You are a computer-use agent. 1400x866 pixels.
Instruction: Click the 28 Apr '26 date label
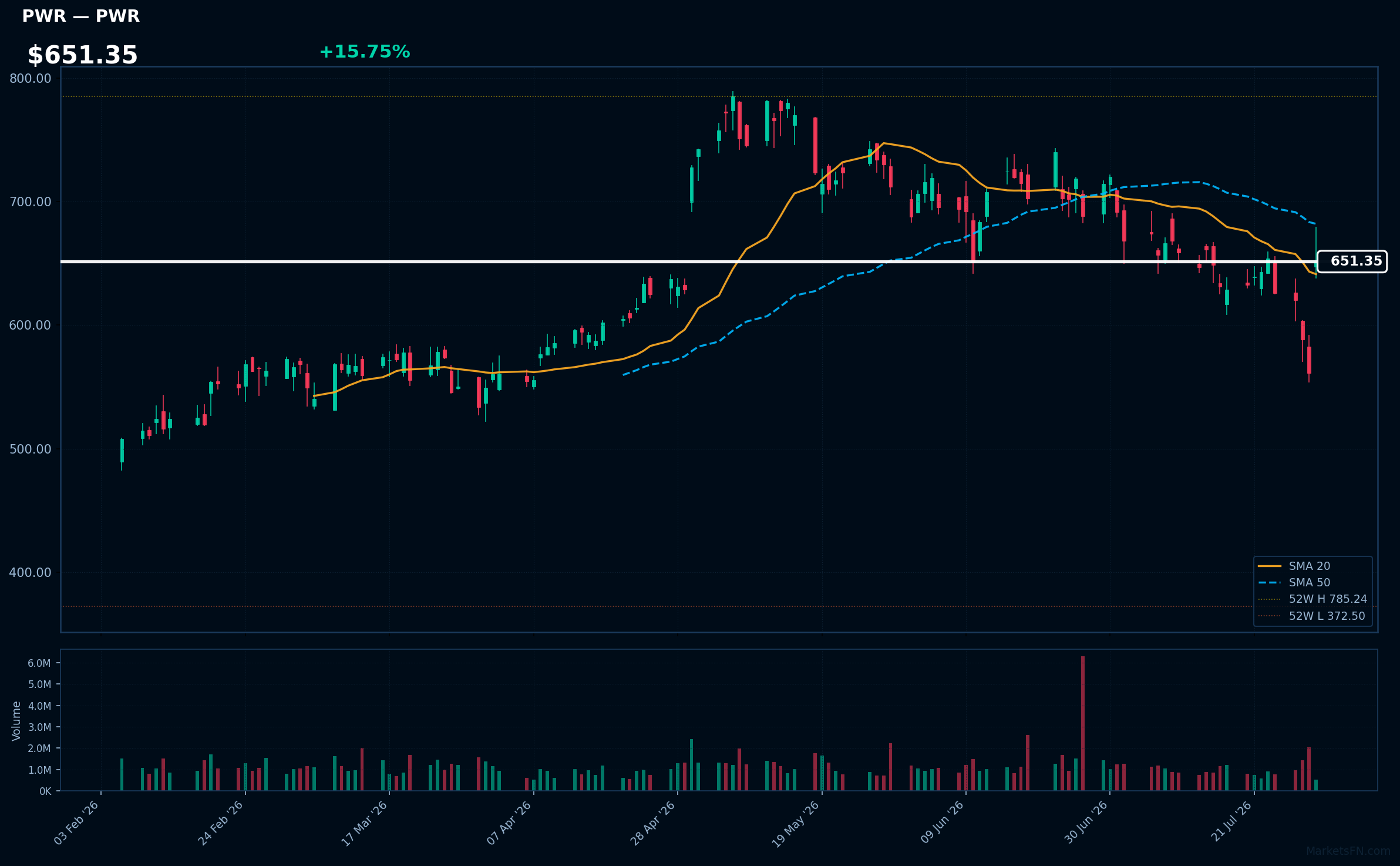(652, 823)
